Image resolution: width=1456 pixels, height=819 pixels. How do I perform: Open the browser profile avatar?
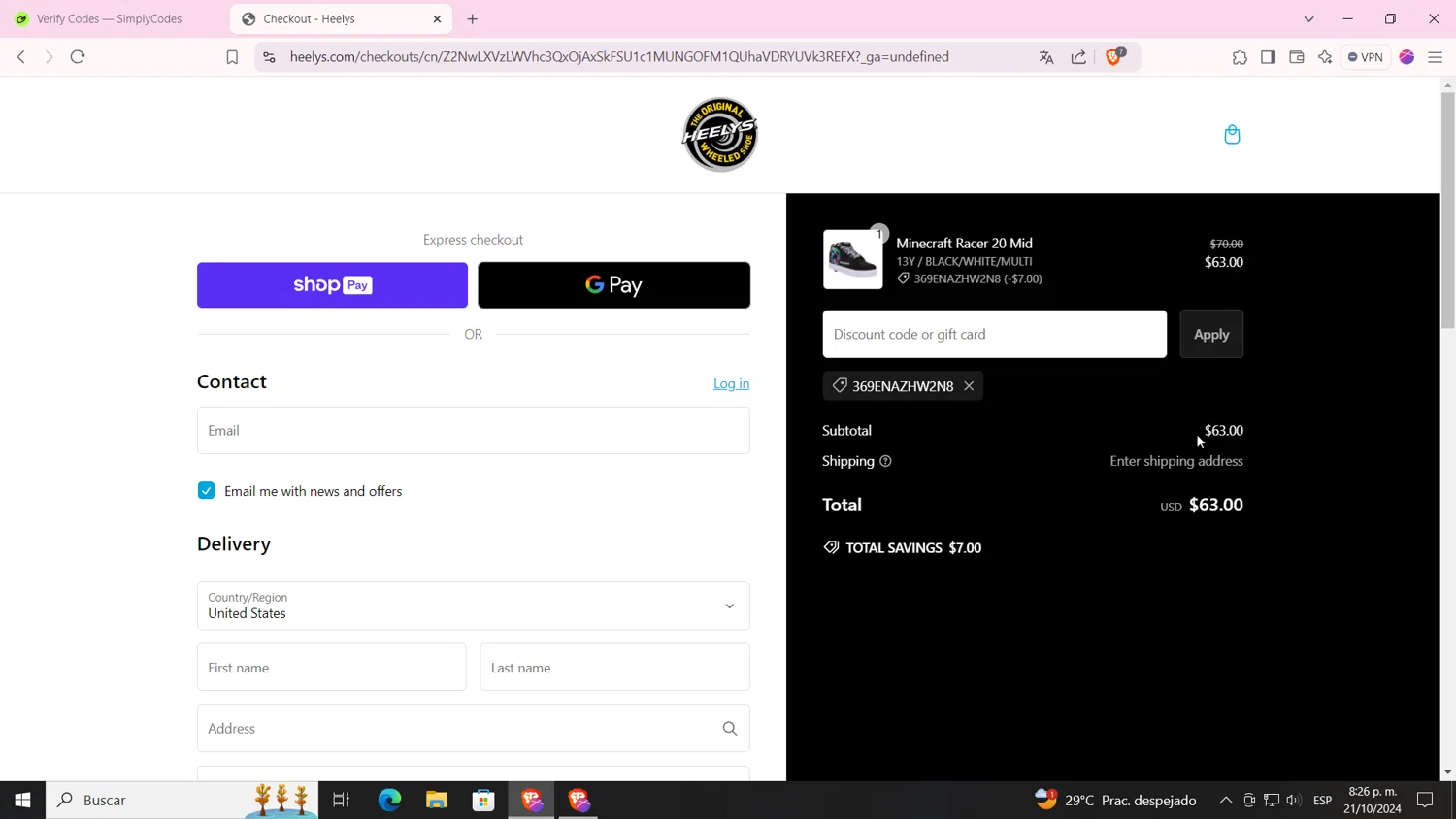coord(1406,57)
